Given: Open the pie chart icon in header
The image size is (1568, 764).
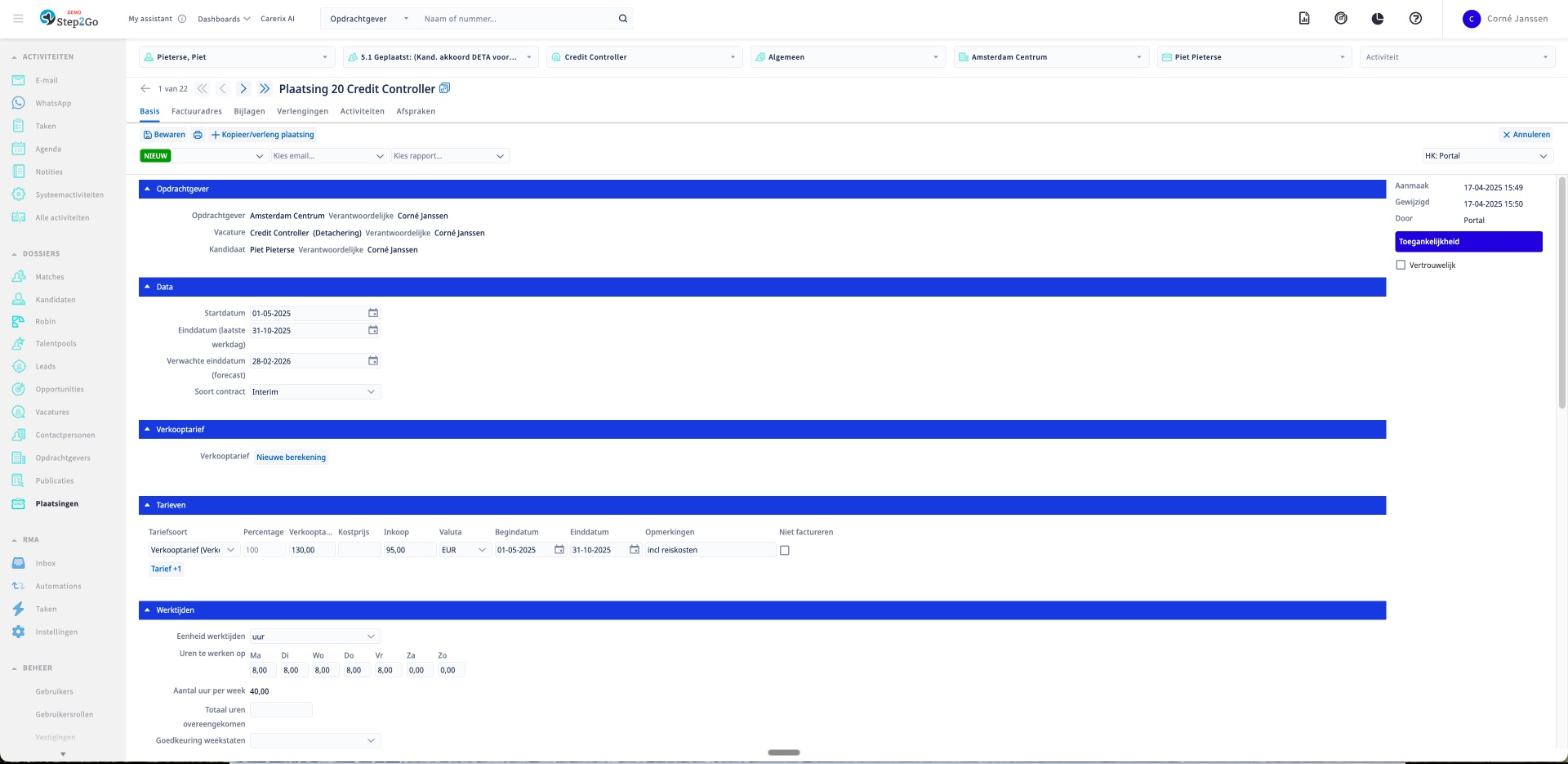Looking at the screenshot, I should click(1378, 19).
